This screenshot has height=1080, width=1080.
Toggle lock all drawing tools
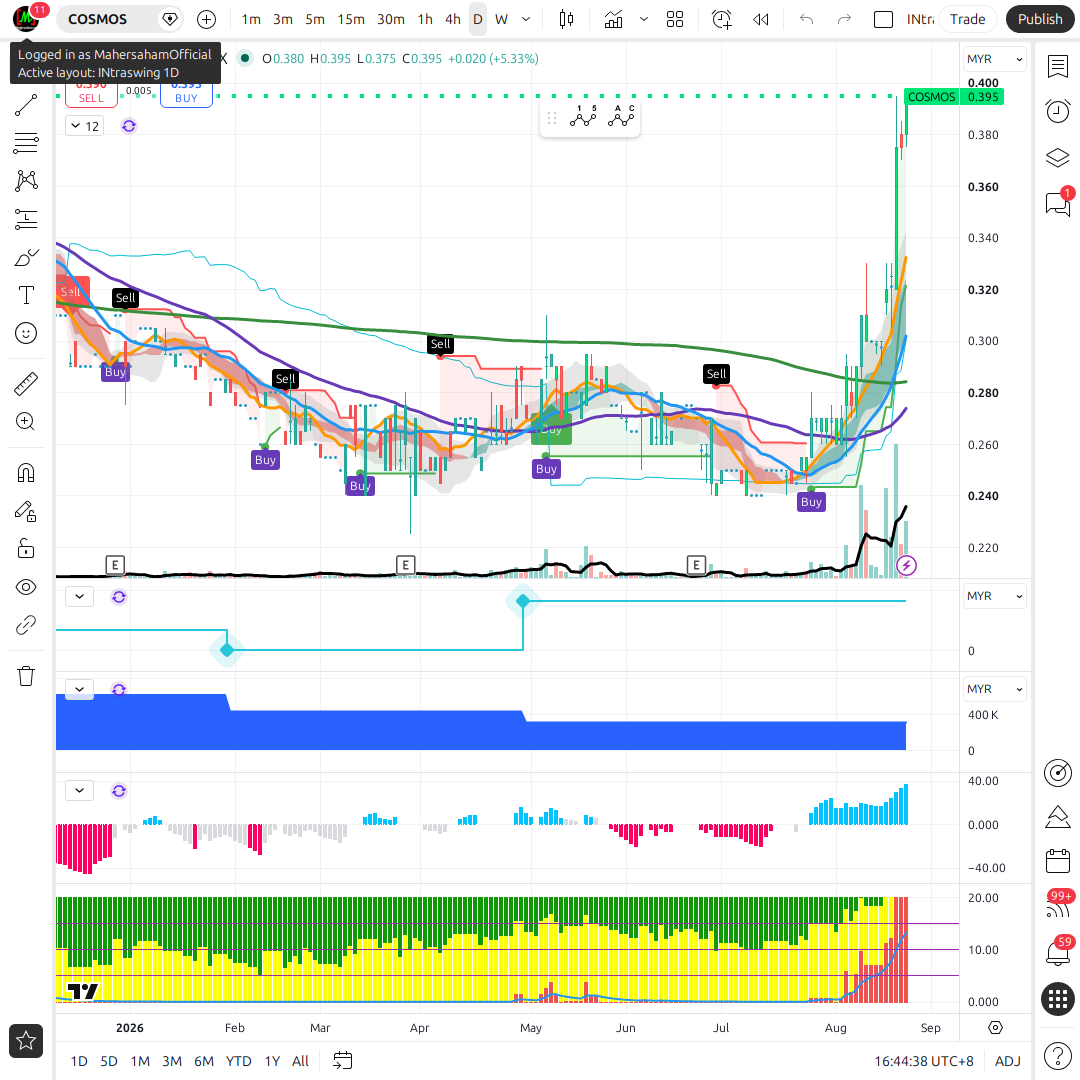[25, 549]
